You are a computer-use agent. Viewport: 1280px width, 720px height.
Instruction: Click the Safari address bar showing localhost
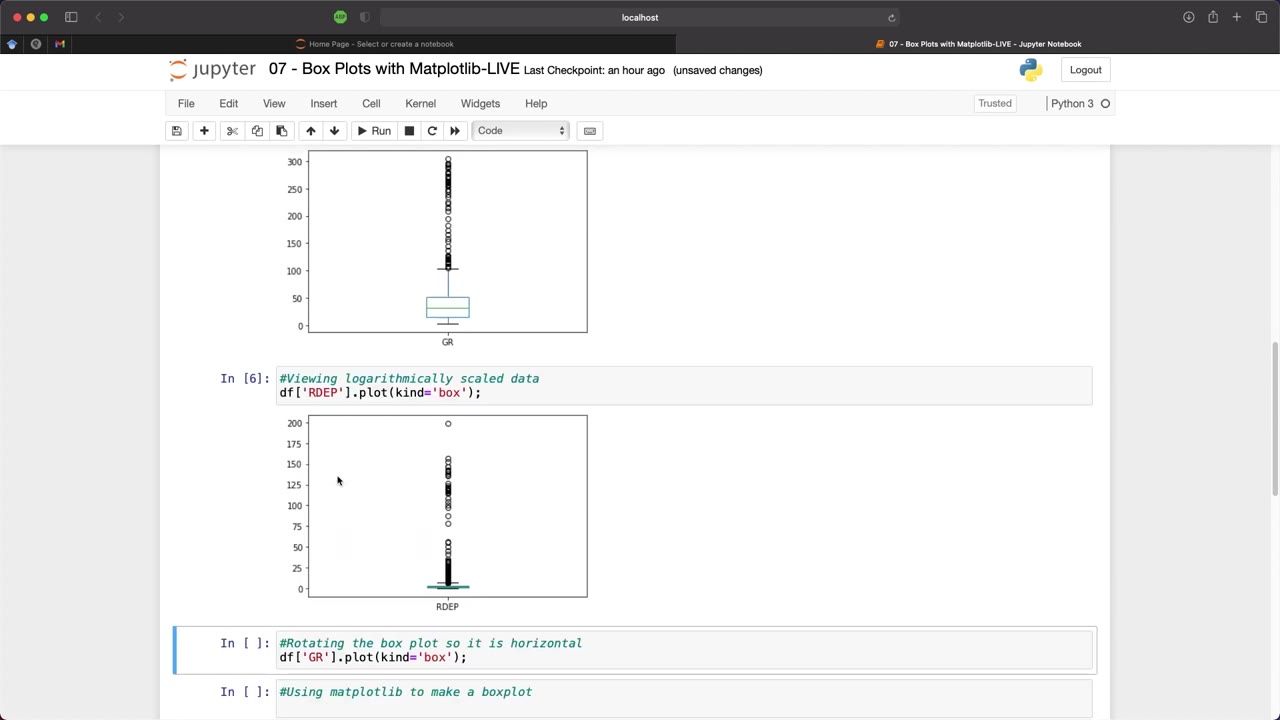[x=640, y=17]
